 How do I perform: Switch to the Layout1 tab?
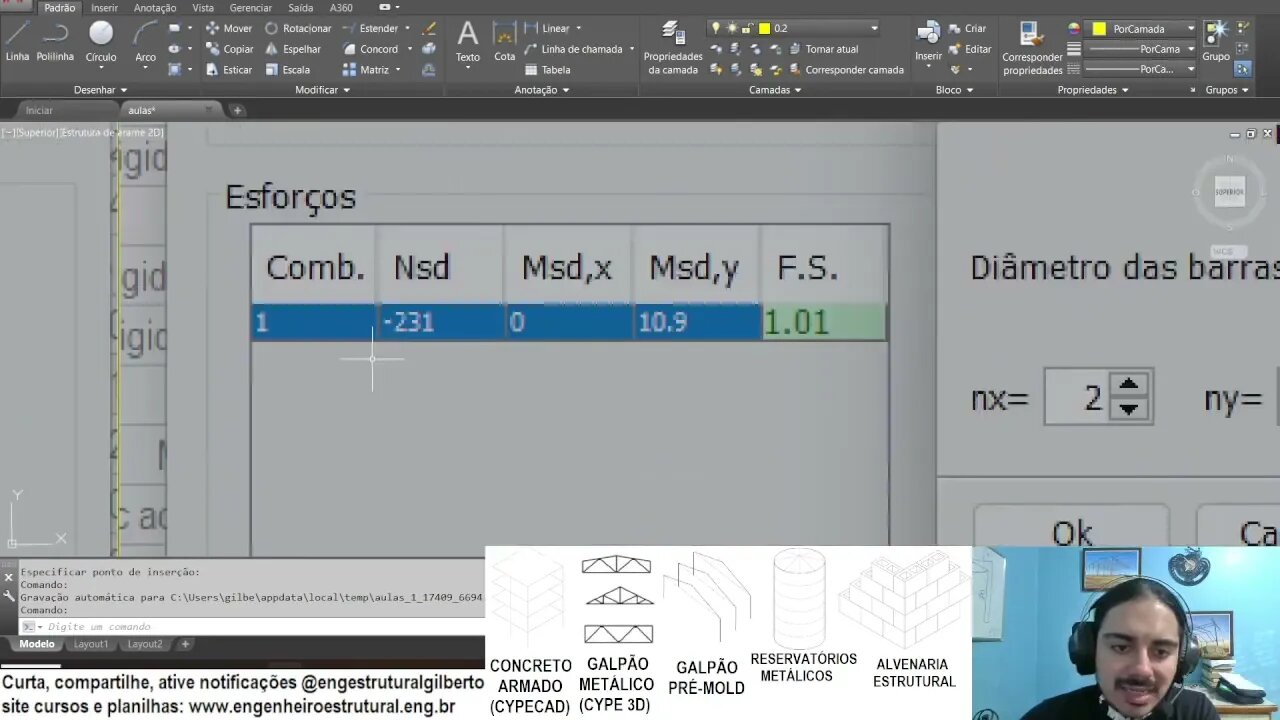91,644
